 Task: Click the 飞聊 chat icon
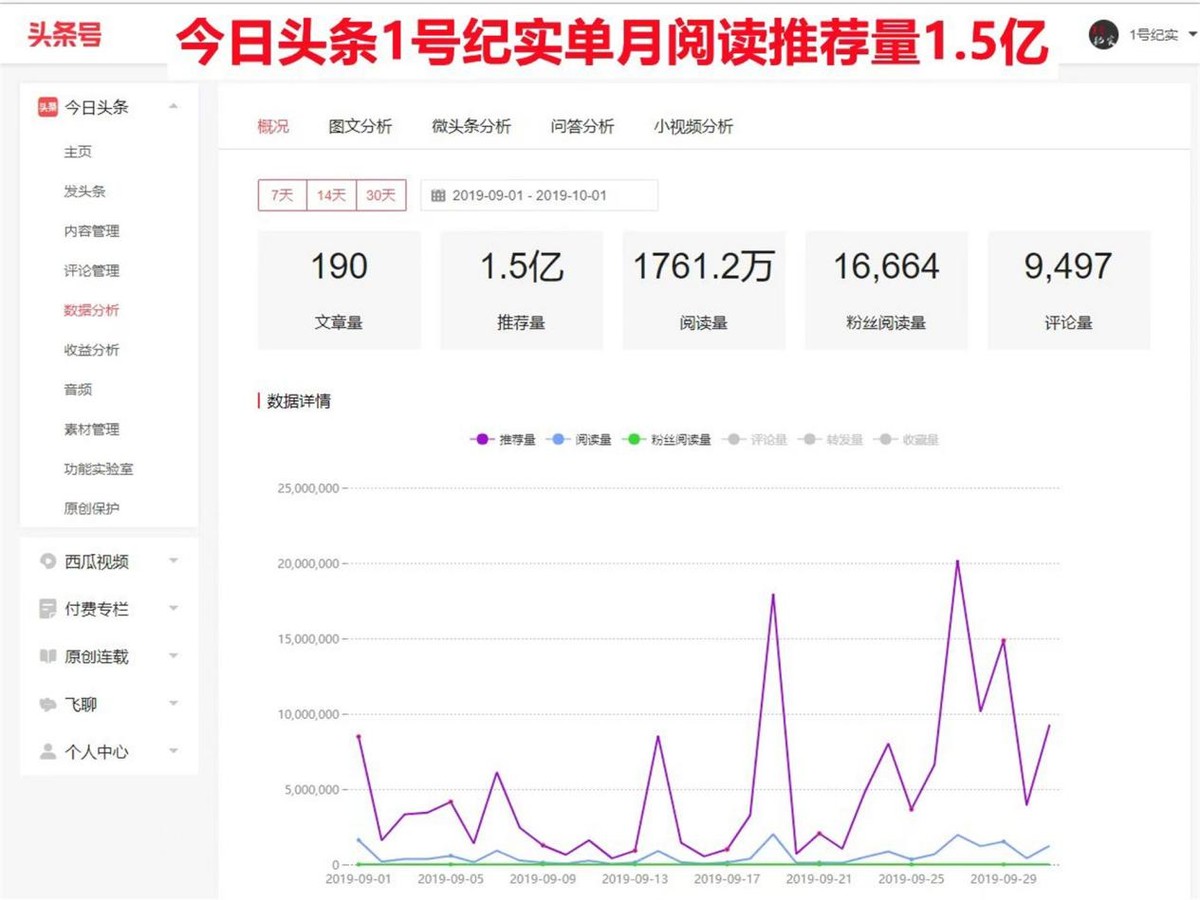[47, 704]
